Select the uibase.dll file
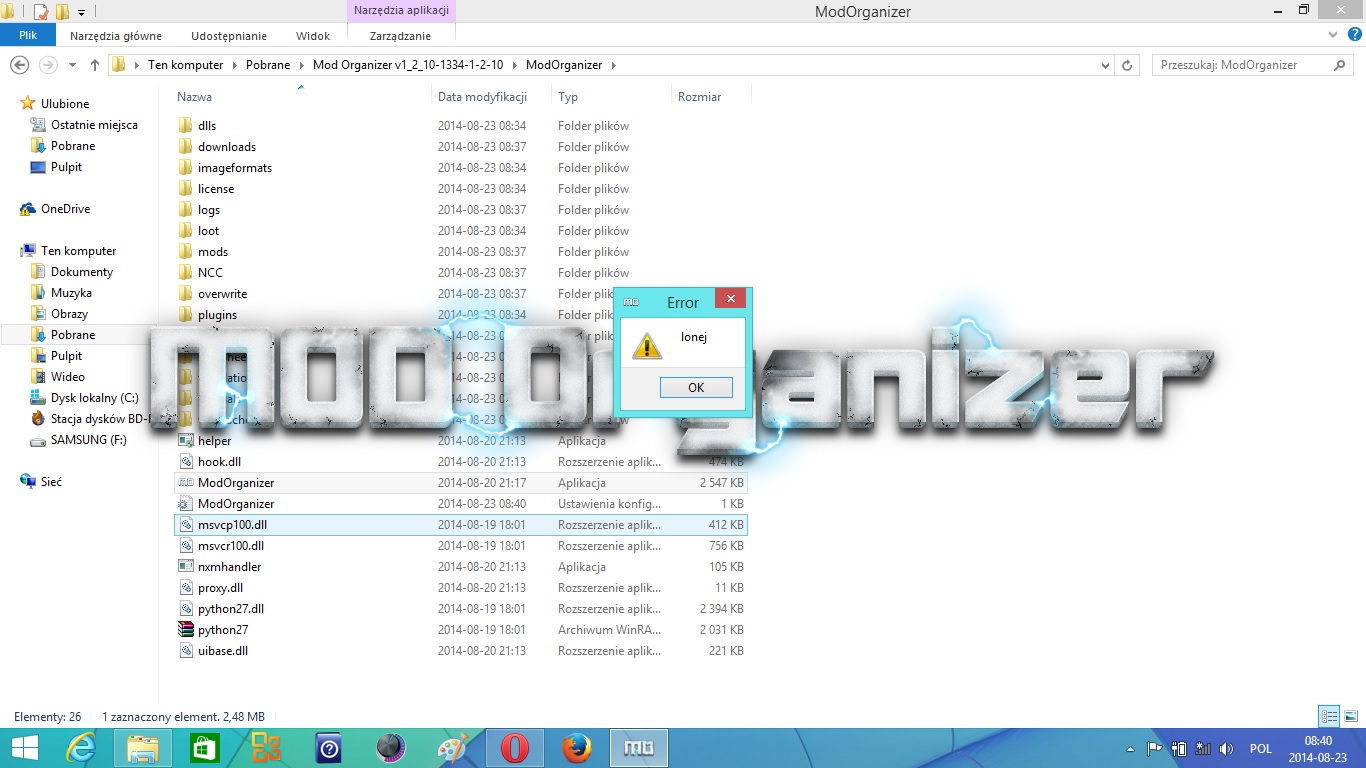 point(460,651)
